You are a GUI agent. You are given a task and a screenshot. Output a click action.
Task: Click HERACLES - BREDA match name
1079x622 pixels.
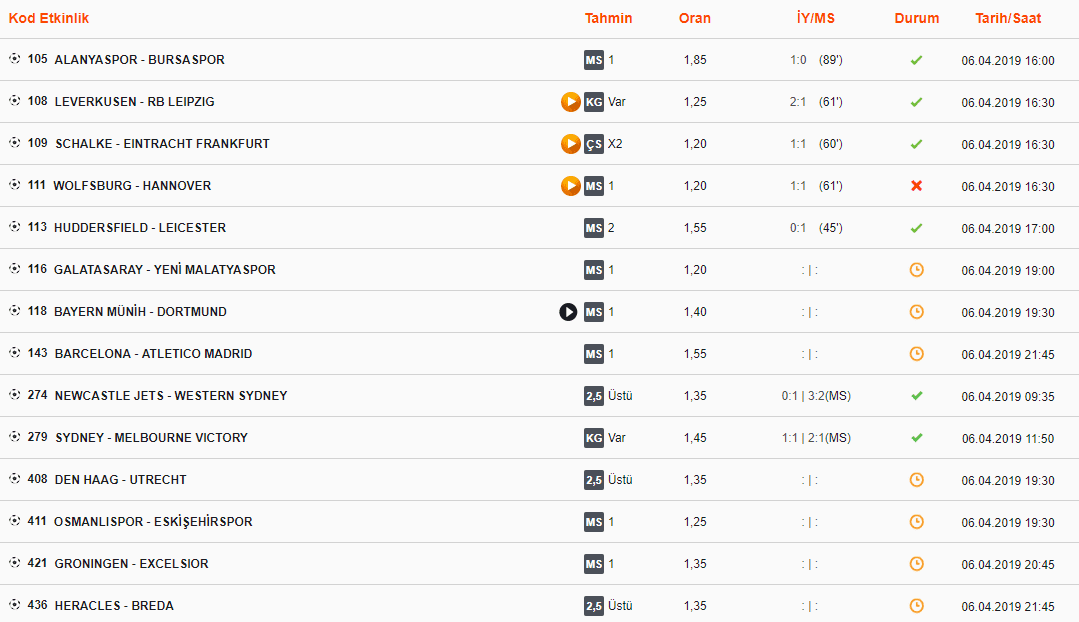pyautogui.click(x=114, y=605)
